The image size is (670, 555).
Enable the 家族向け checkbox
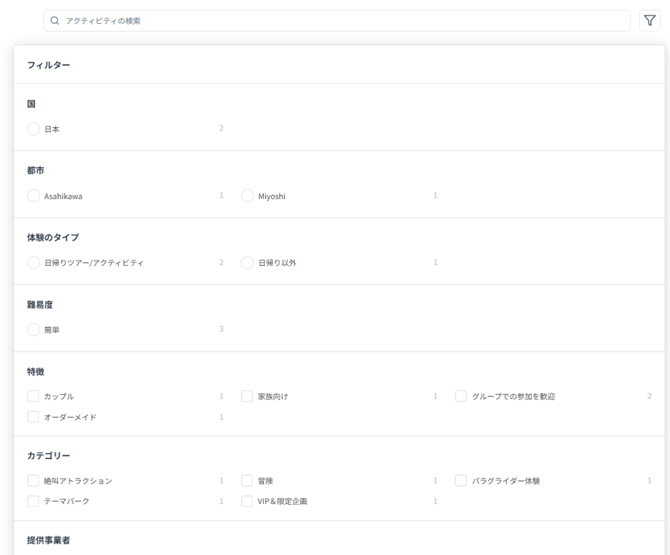coord(248,396)
